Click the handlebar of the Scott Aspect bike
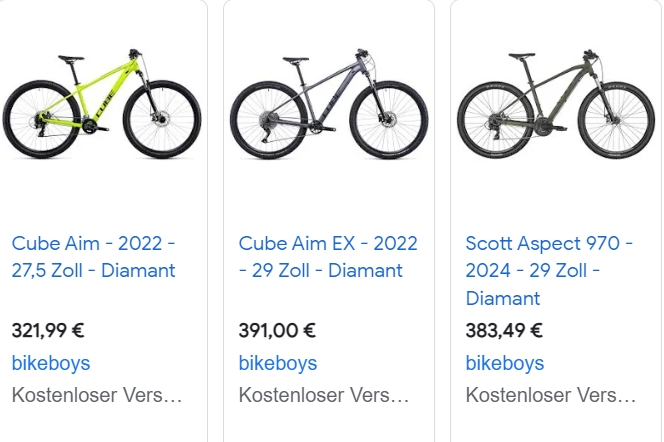 (590, 55)
